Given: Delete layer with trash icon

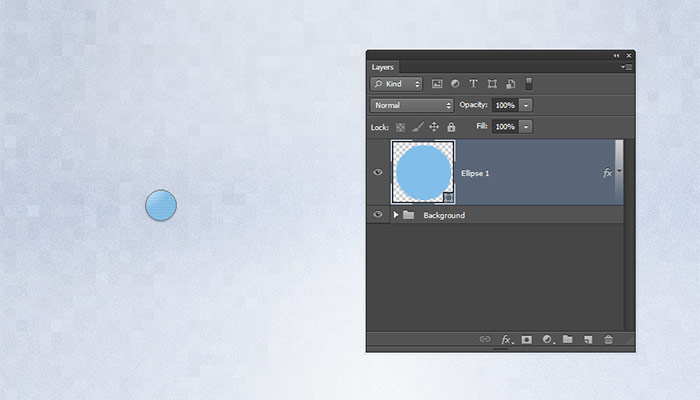Looking at the screenshot, I should 608,339.
